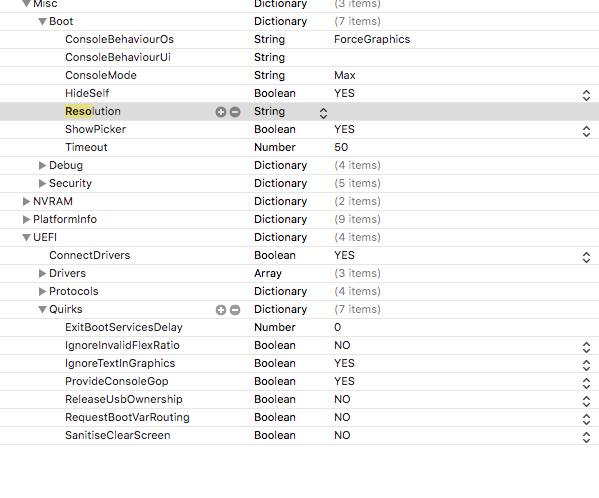The width and height of the screenshot is (599, 498).
Task: Click the ExitBootServicesDelay value 0
Action: point(338,327)
